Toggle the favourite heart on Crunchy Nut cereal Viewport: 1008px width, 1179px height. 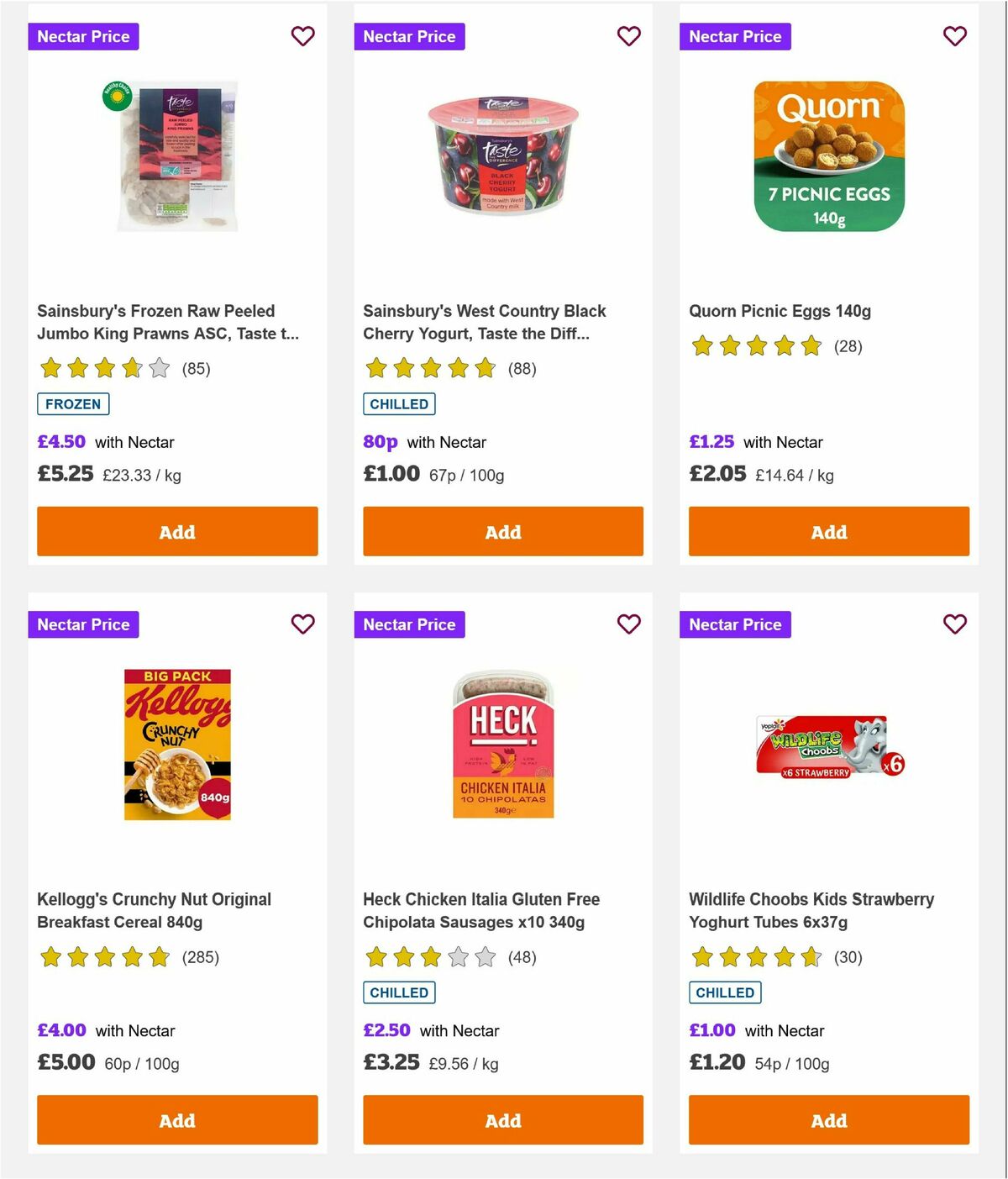coord(302,624)
